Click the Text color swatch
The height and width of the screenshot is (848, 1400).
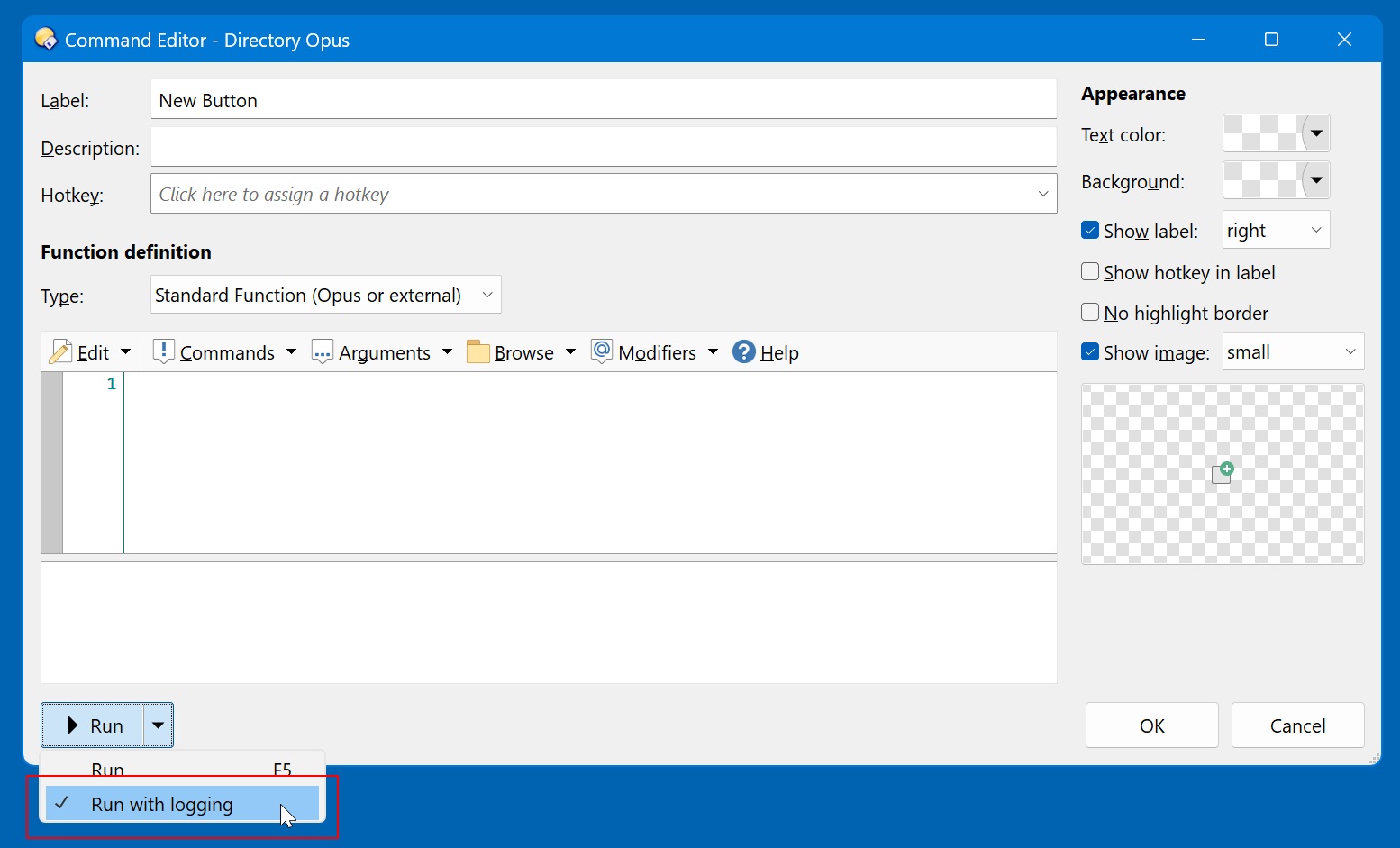1262,133
